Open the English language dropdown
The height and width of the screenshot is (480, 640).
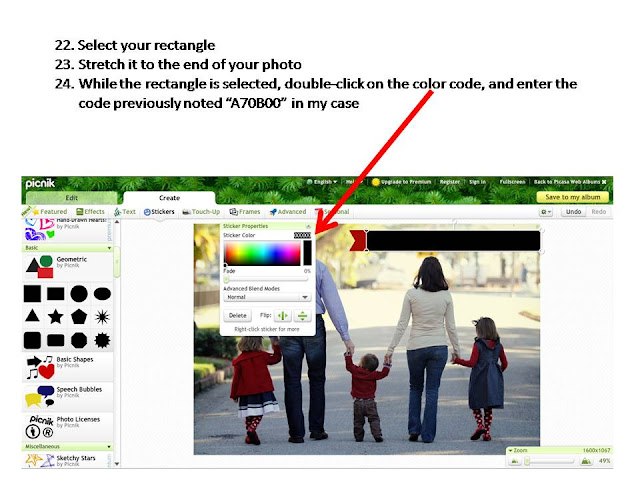[322, 182]
